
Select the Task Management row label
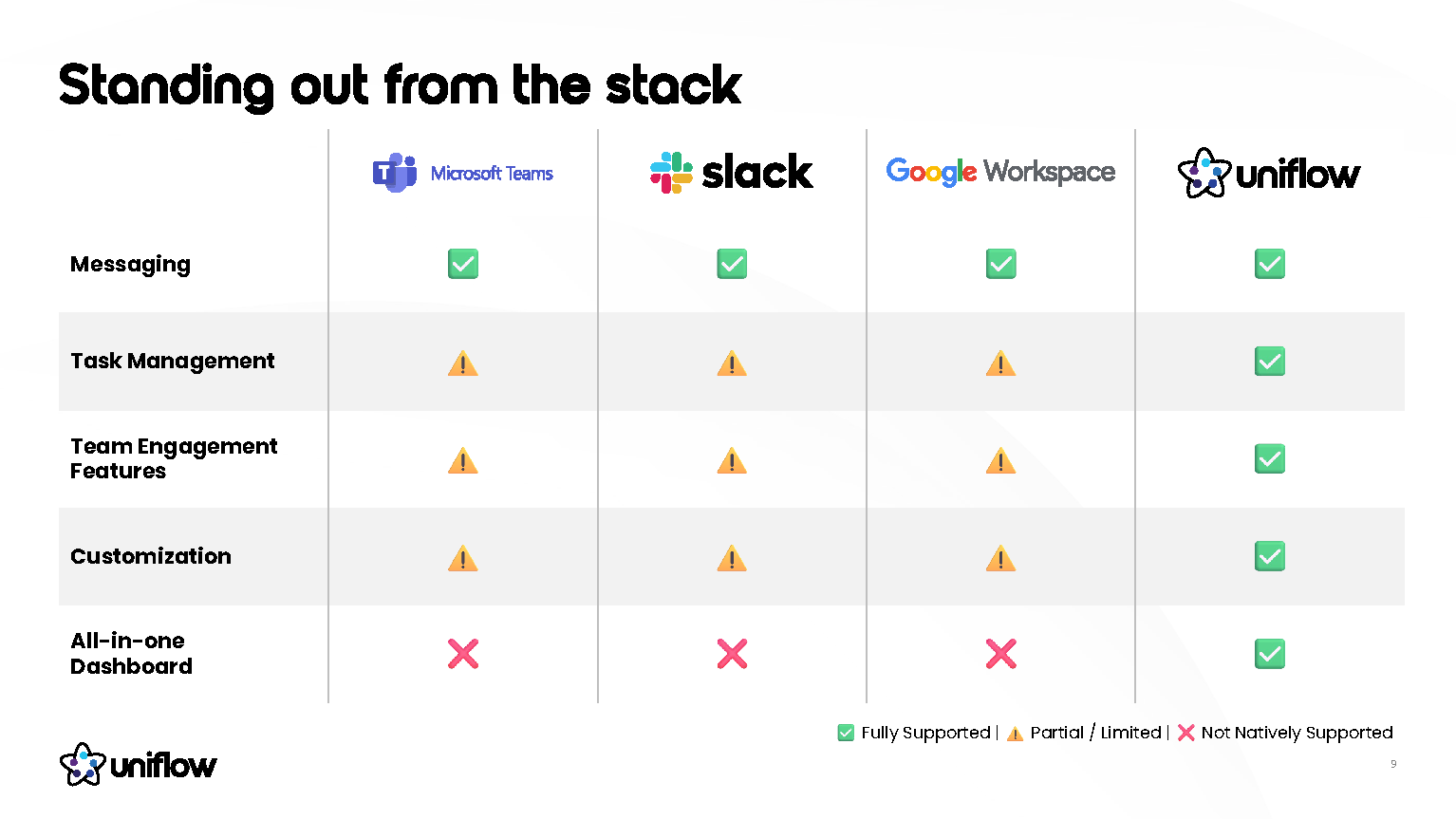pyautogui.click(x=172, y=362)
